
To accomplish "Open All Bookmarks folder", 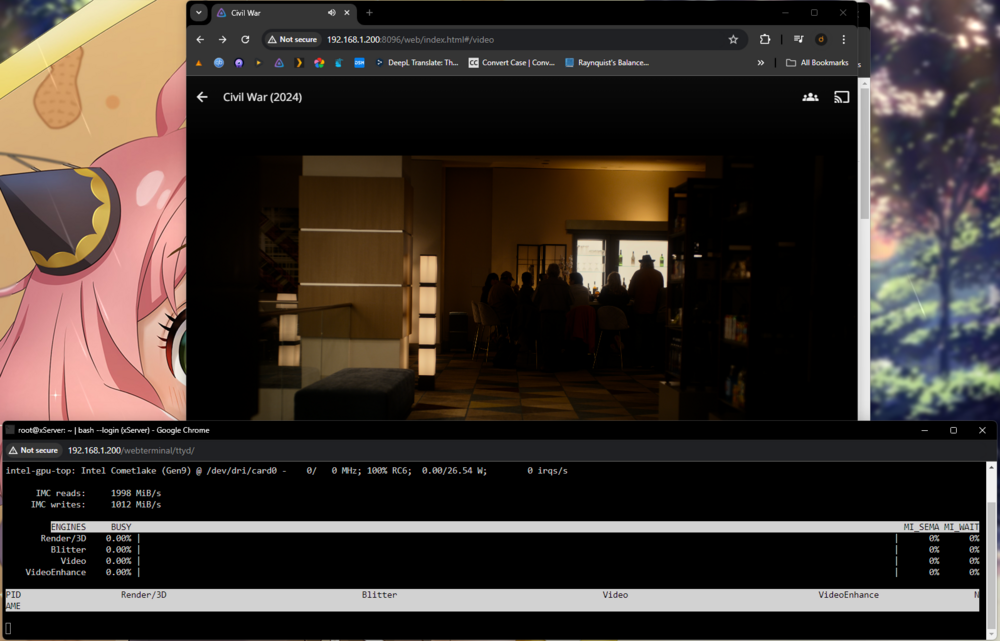I will [x=817, y=63].
